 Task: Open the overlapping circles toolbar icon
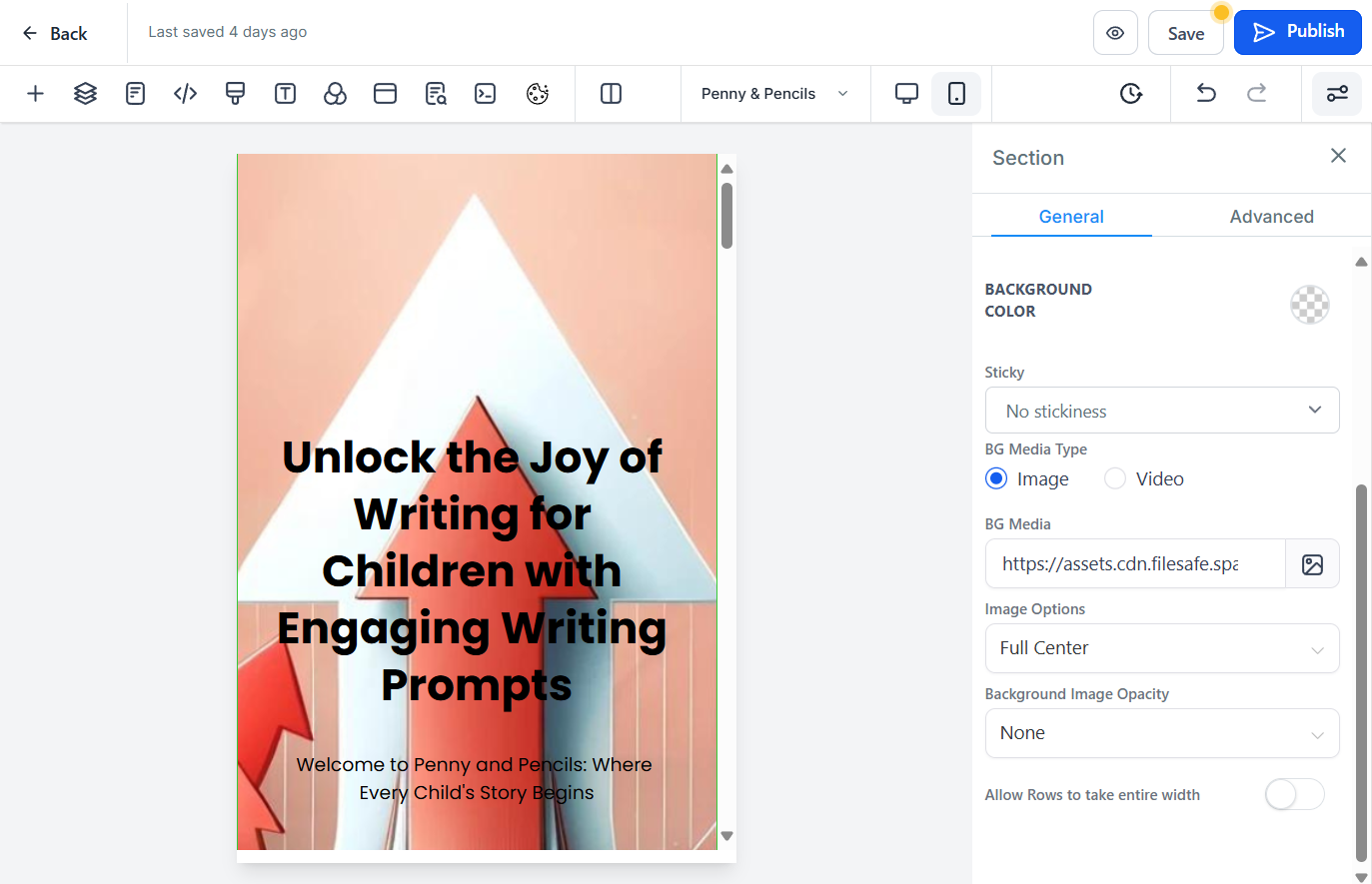(x=335, y=94)
